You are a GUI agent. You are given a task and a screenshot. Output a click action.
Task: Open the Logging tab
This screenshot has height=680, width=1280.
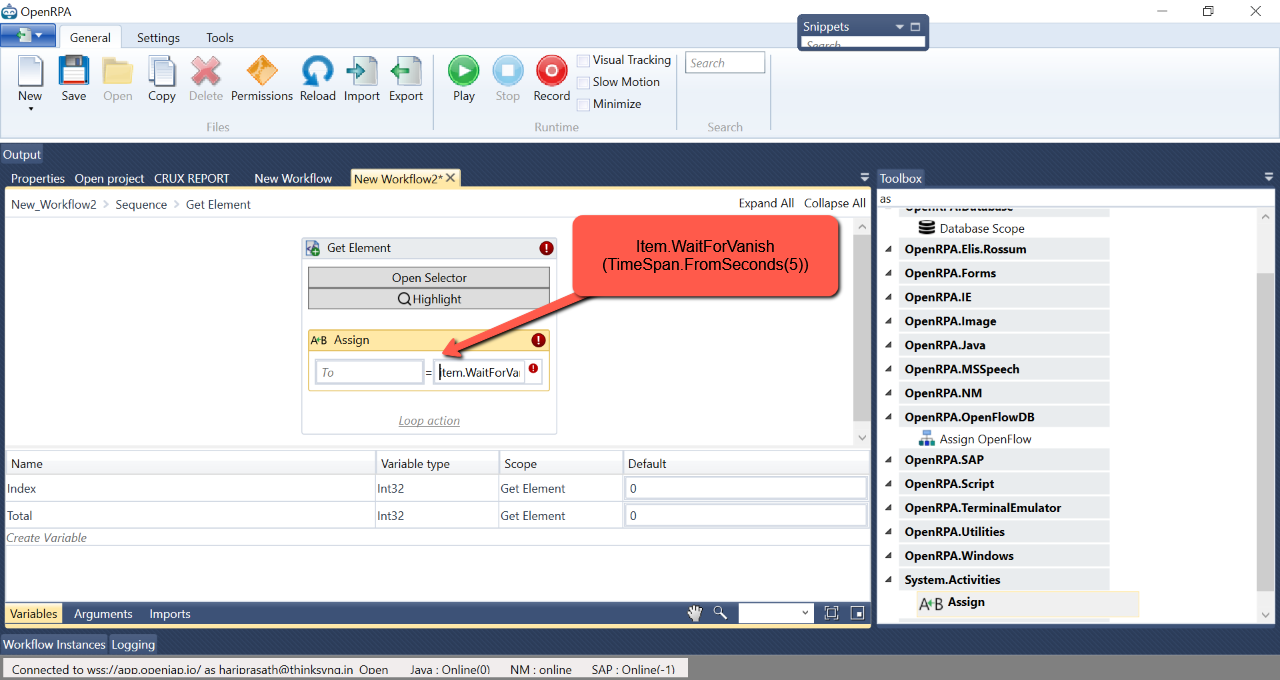click(x=133, y=645)
